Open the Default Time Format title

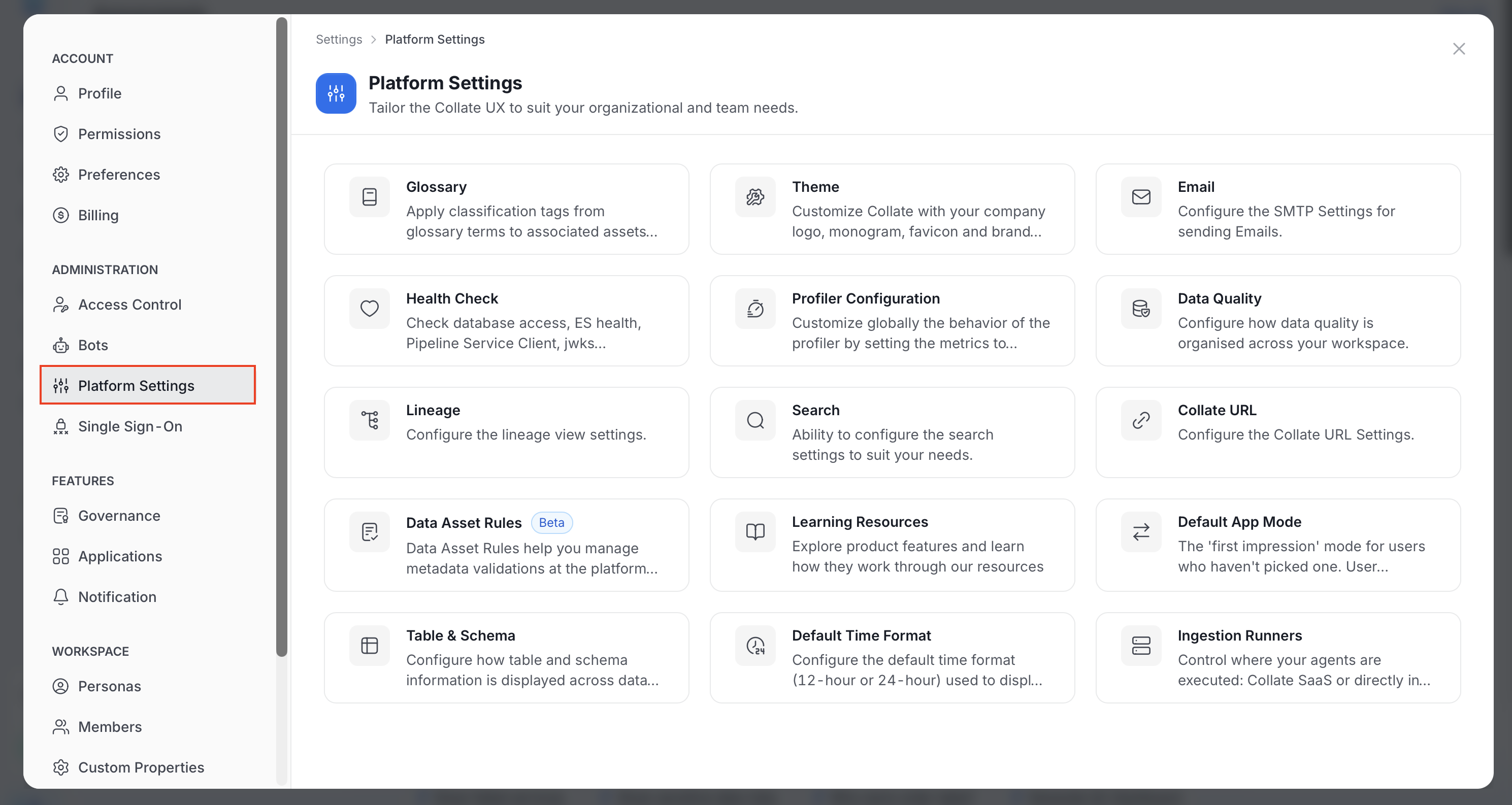pyautogui.click(x=861, y=635)
